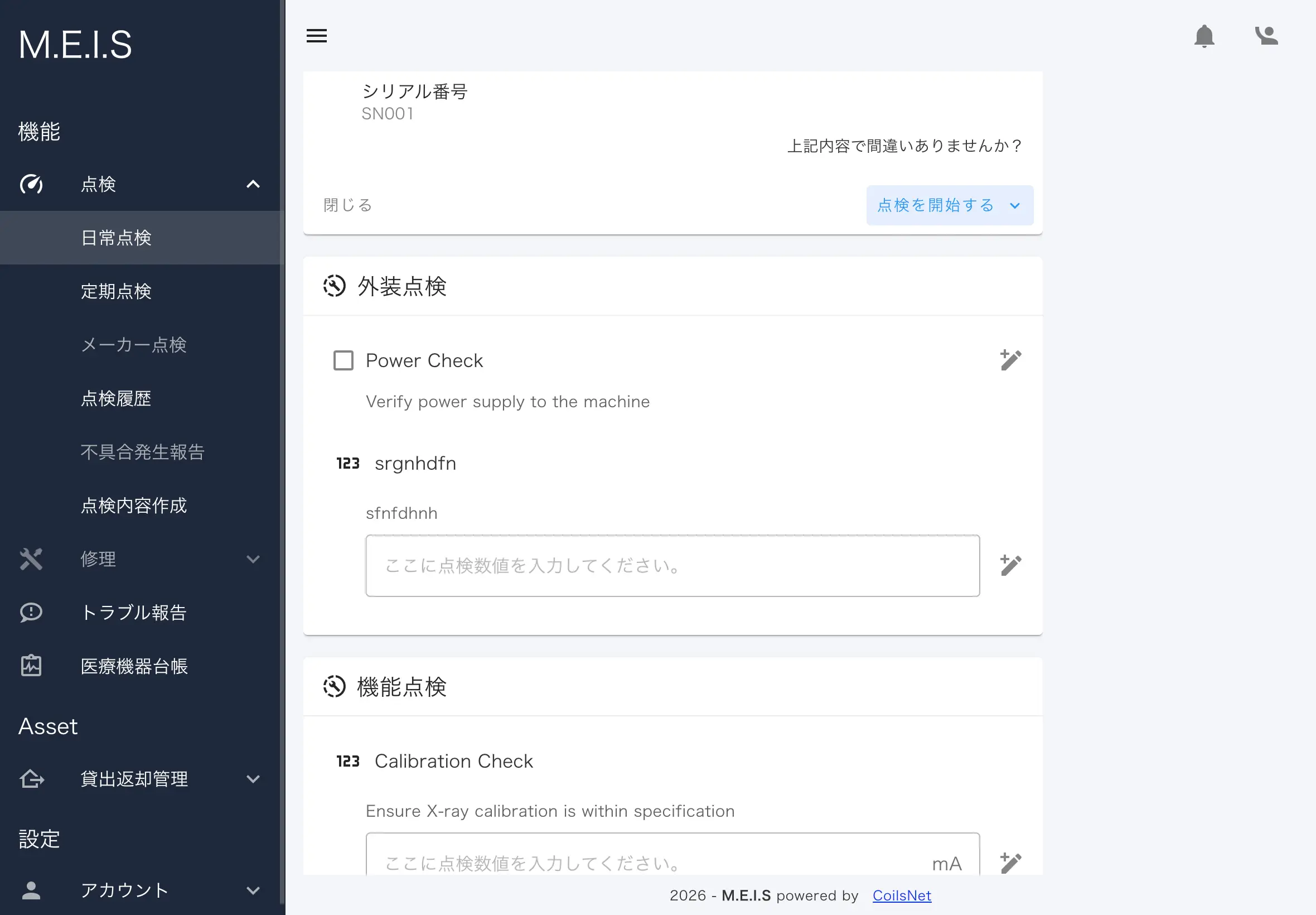Focus the Calibration Check mA input field
The width and height of the screenshot is (1316, 915).
[672, 854]
